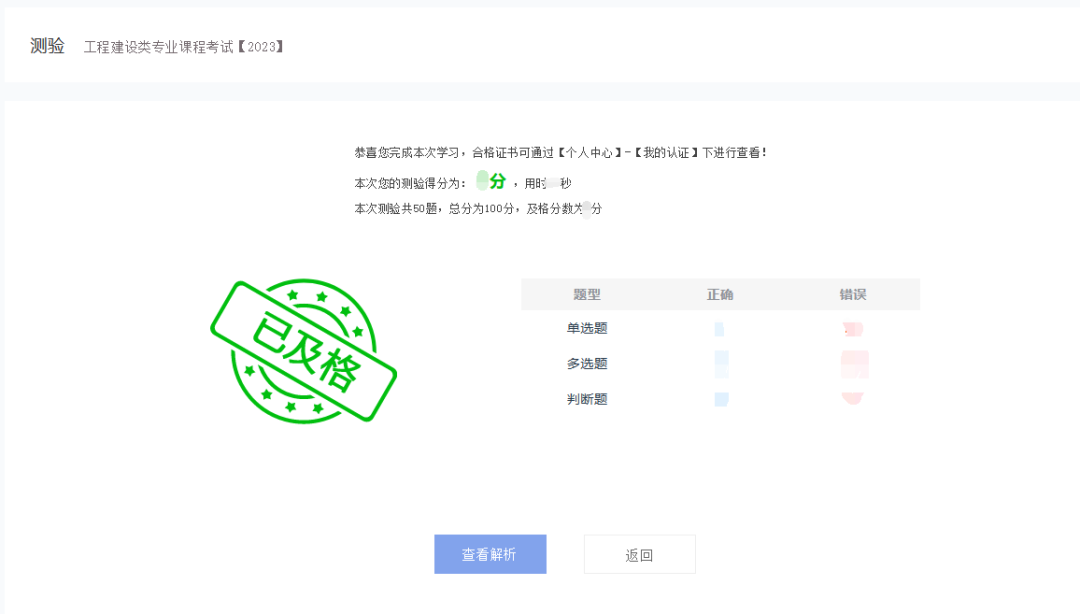Click the 查看解析 button

coord(490,554)
